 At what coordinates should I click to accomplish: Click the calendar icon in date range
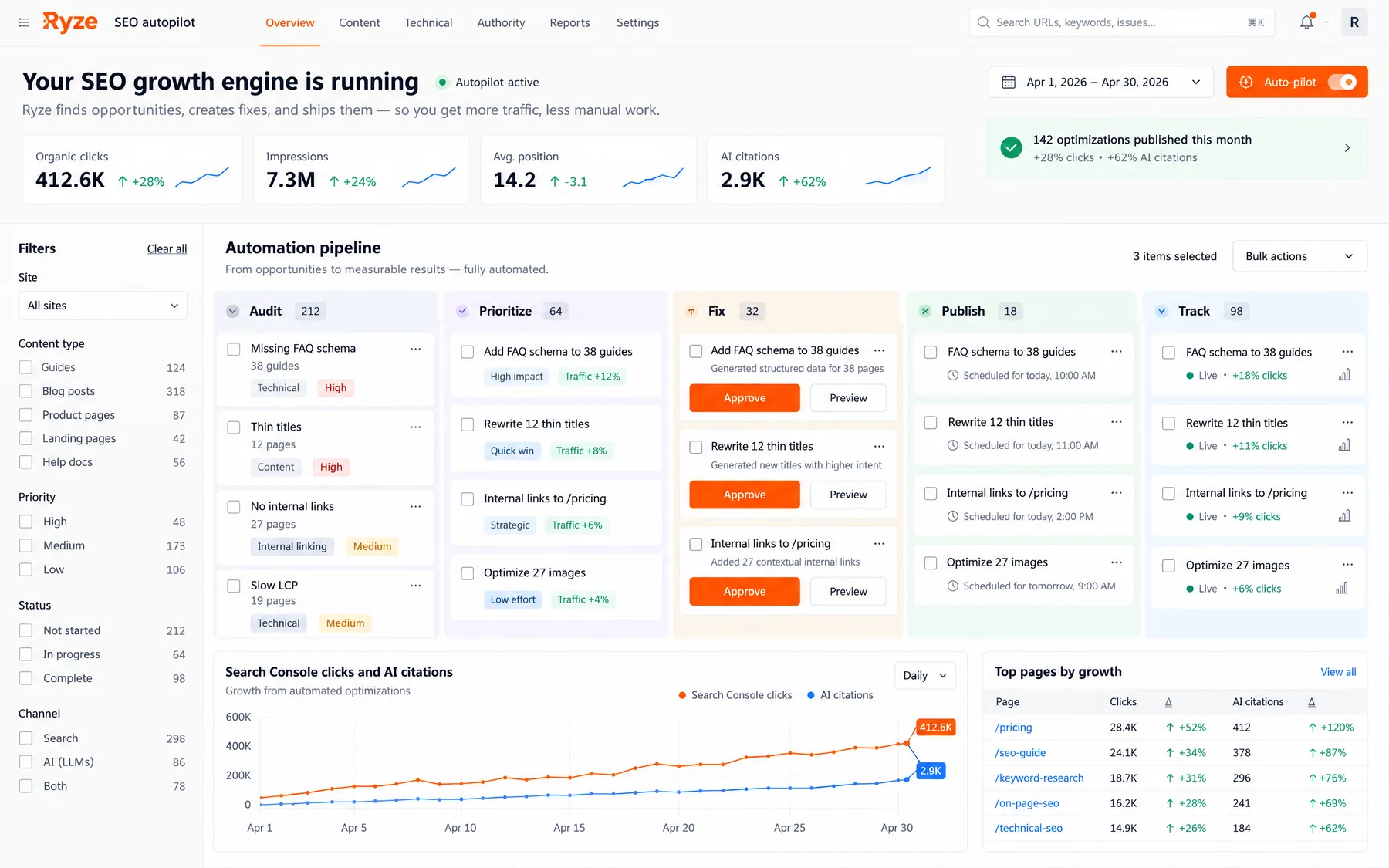pyautogui.click(x=1009, y=82)
